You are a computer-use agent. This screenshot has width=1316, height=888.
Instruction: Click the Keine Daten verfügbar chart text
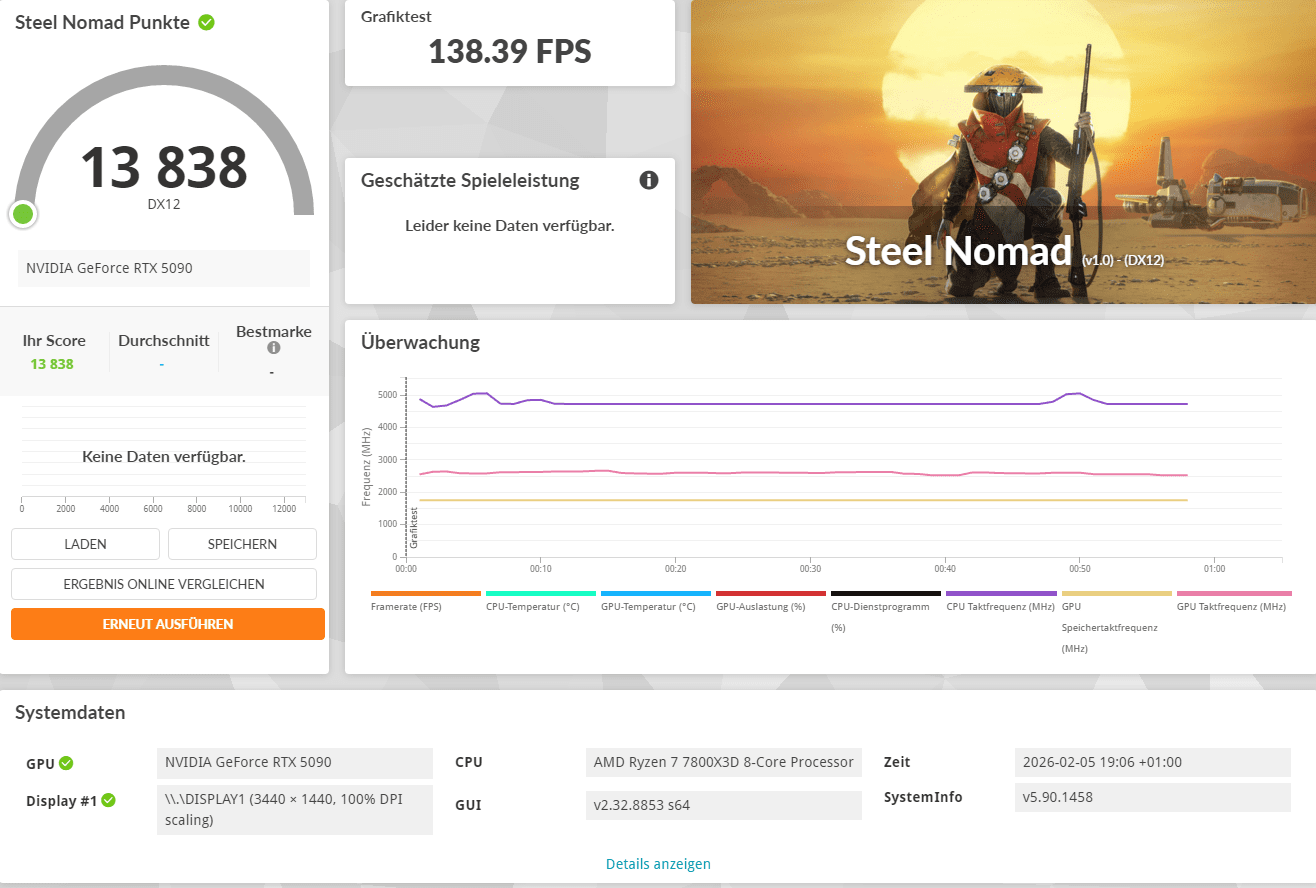point(164,457)
